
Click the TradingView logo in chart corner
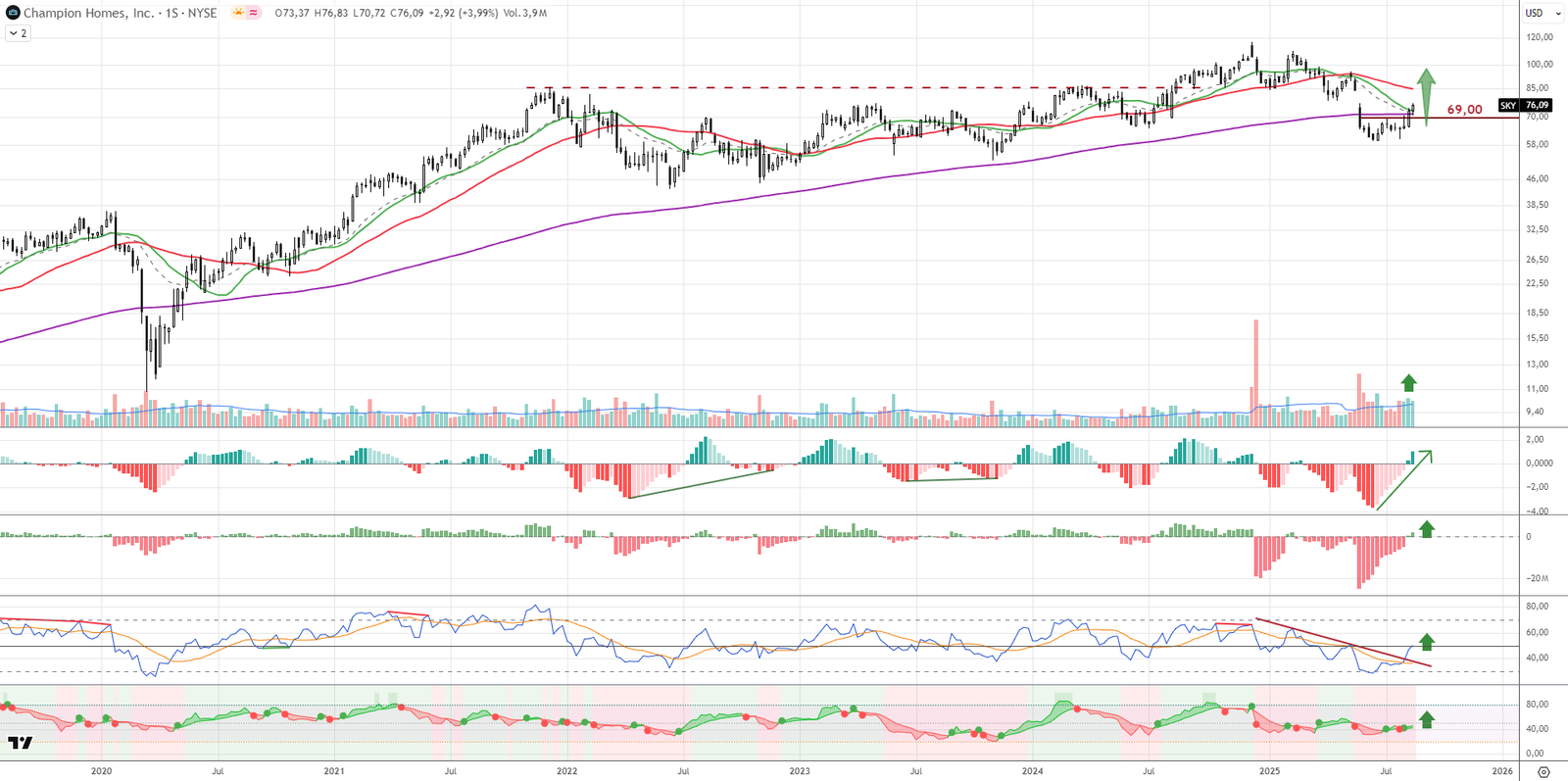point(20,743)
